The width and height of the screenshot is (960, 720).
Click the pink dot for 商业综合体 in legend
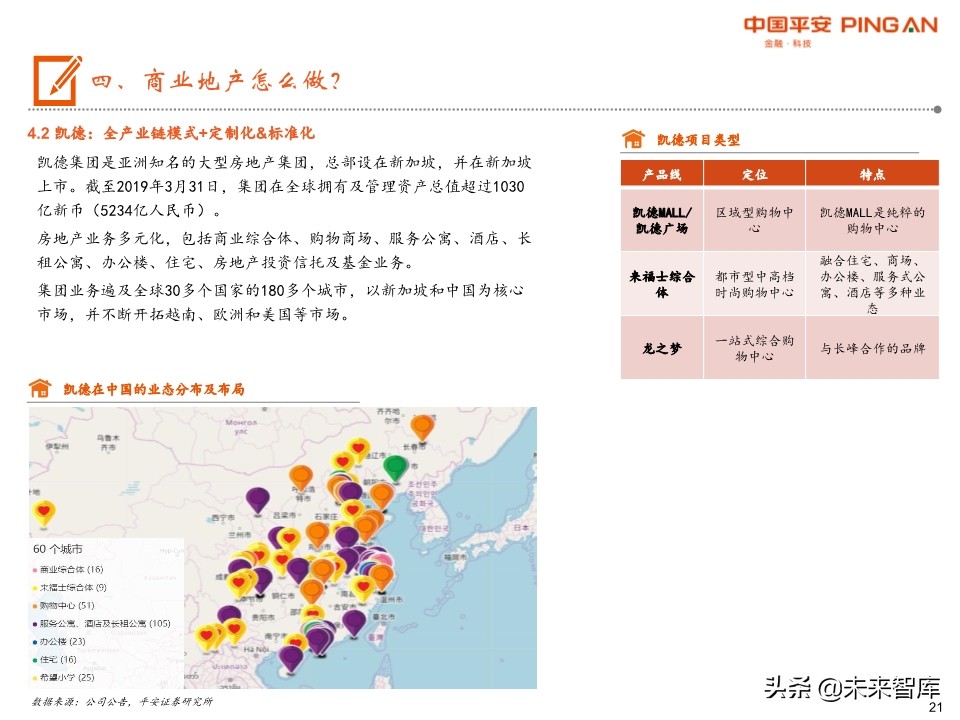[35, 570]
